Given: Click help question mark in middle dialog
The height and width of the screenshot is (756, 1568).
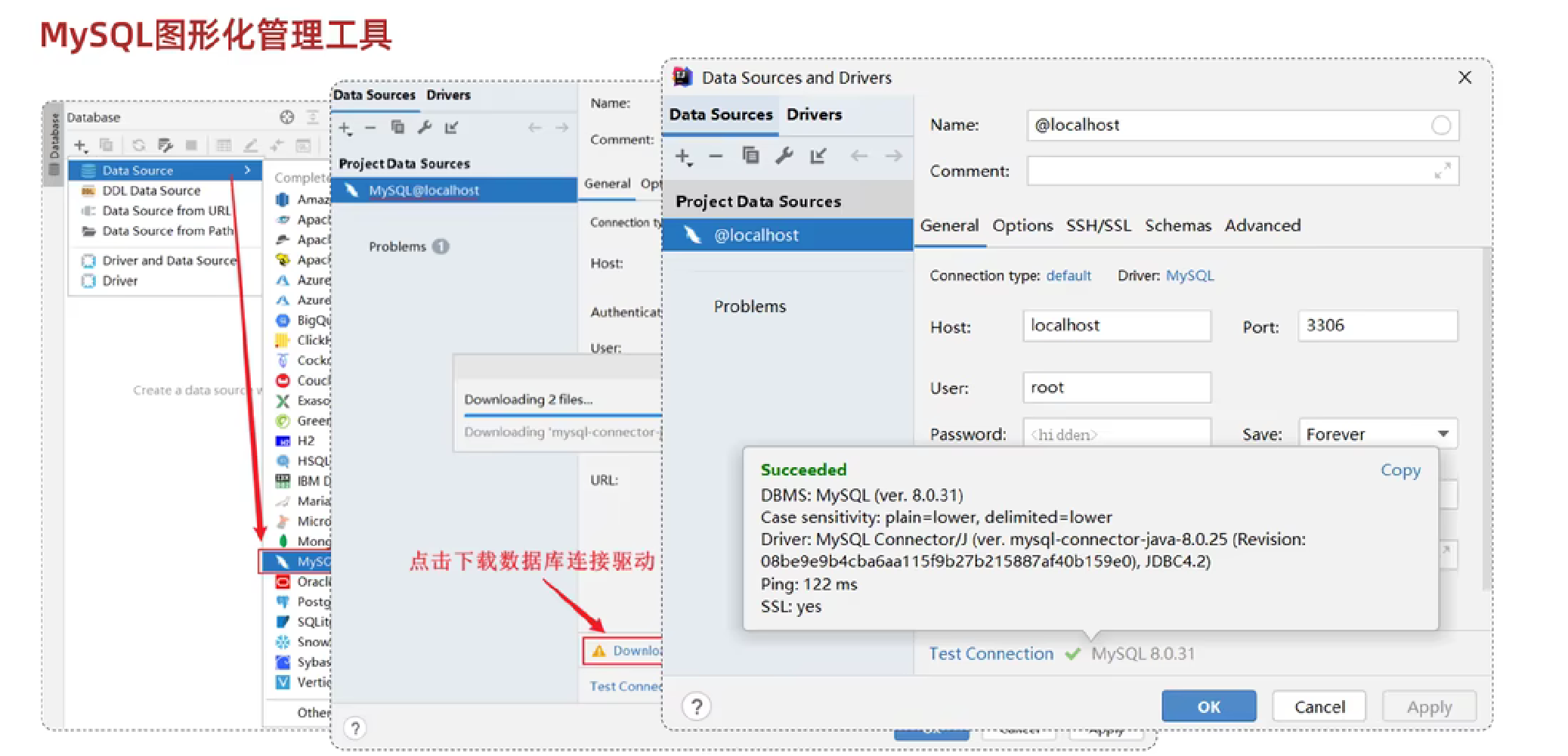Looking at the screenshot, I should 355,728.
